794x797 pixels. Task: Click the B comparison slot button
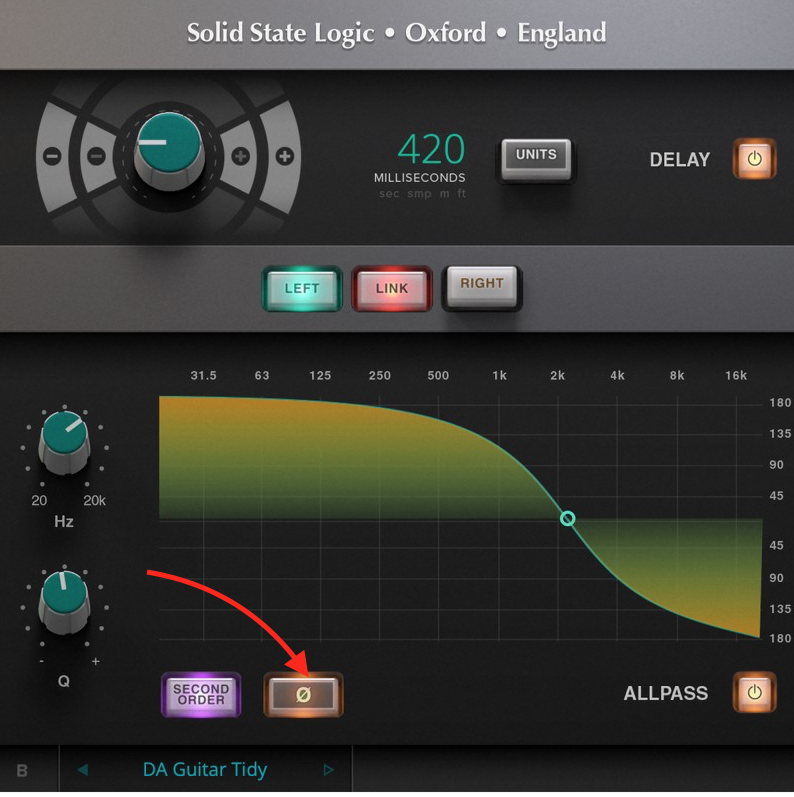click(x=22, y=771)
